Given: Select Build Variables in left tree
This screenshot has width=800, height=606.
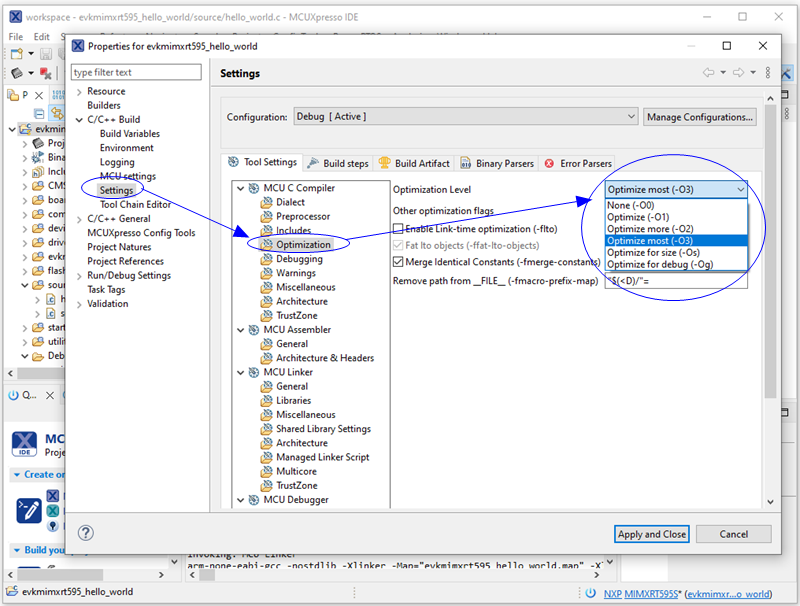Looking at the screenshot, I should coord(130,134).
